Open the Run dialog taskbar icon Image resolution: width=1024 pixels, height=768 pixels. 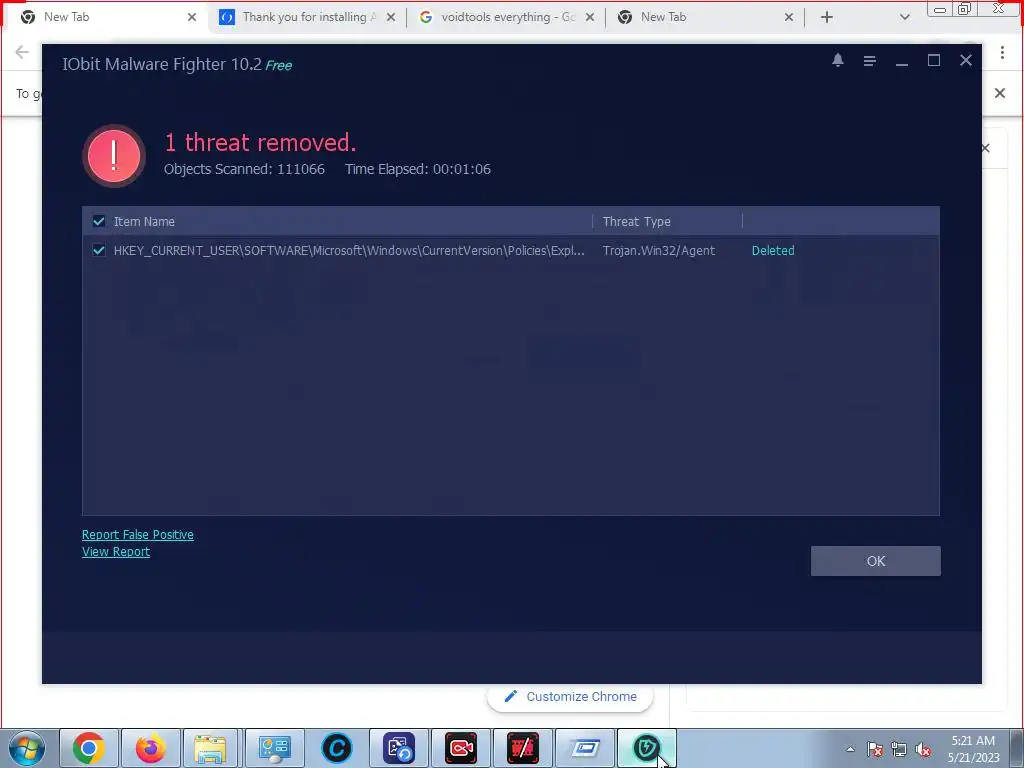point(585,748)
